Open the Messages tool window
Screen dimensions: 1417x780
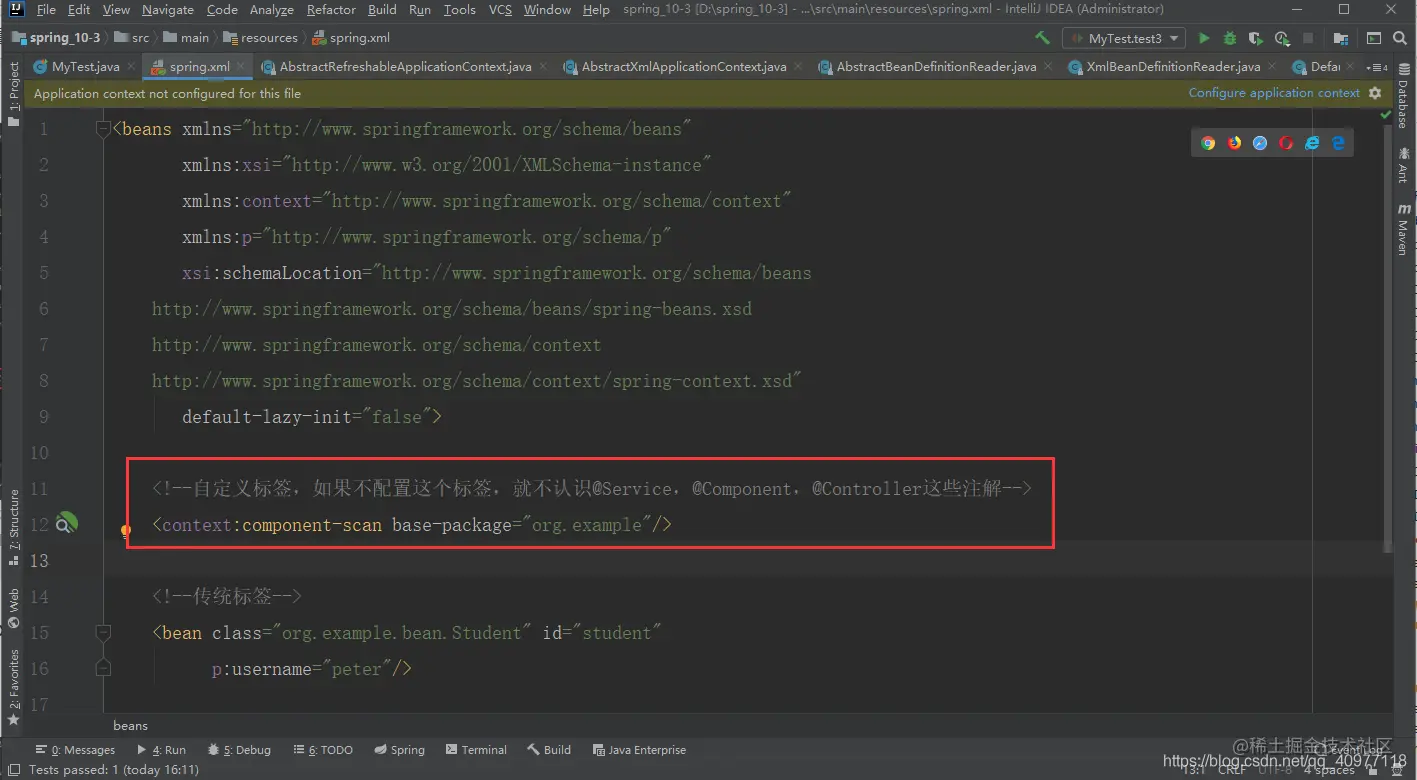pos(75,750)
